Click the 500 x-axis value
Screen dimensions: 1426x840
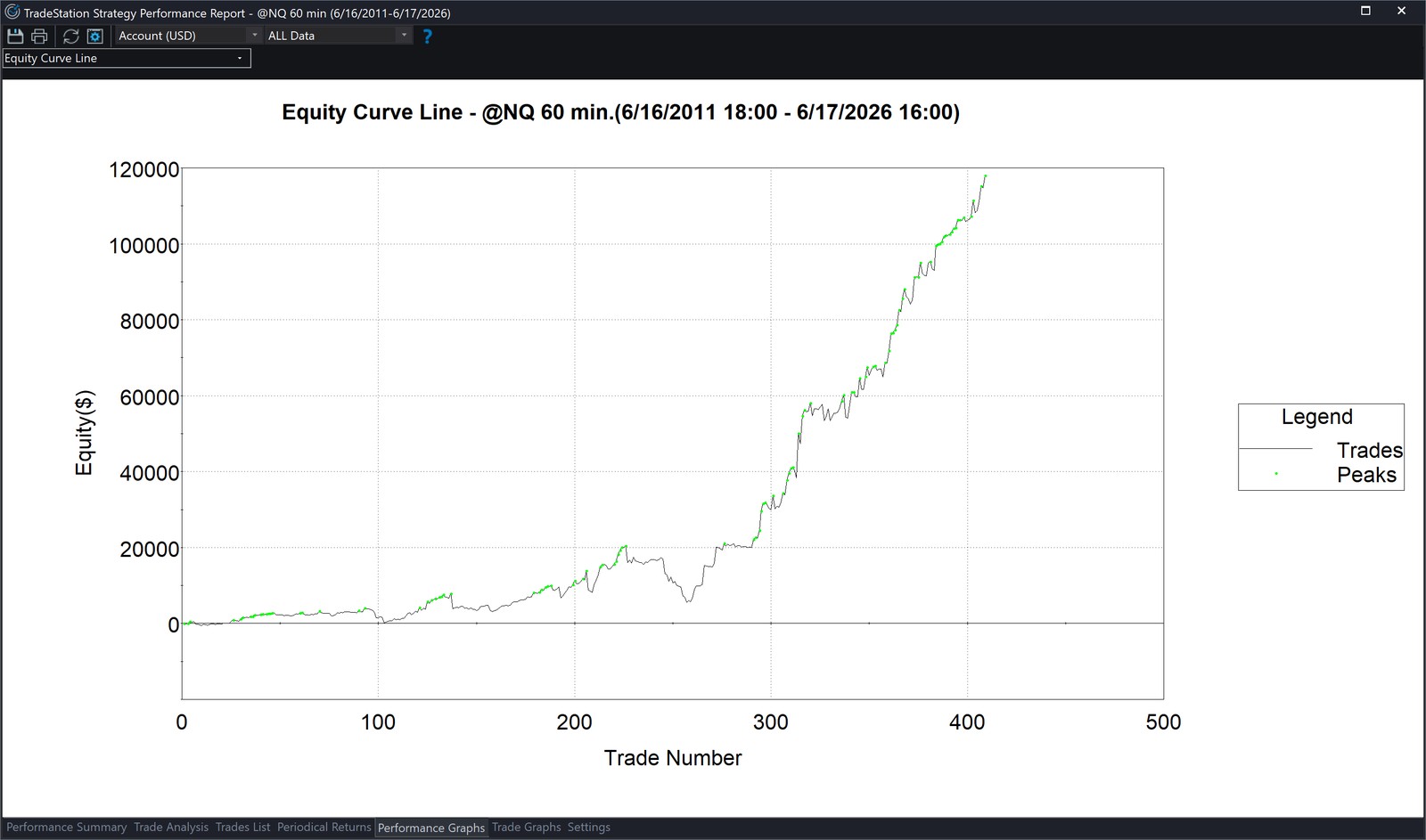coord(1163,722)
